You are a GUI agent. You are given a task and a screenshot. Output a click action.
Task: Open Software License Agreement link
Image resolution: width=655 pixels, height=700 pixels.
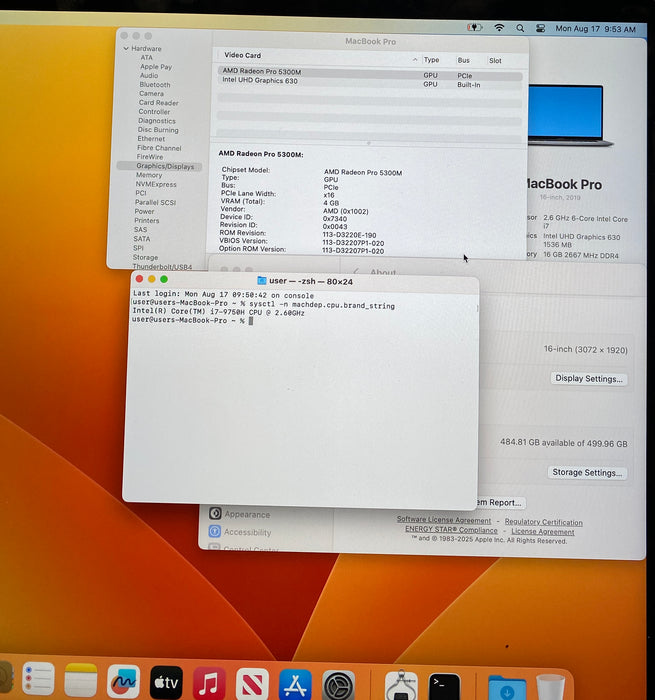(444, 520)
